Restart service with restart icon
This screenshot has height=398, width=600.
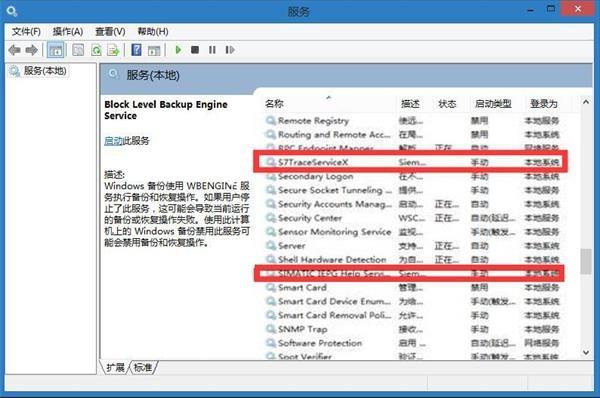click(x=230, y=50)
